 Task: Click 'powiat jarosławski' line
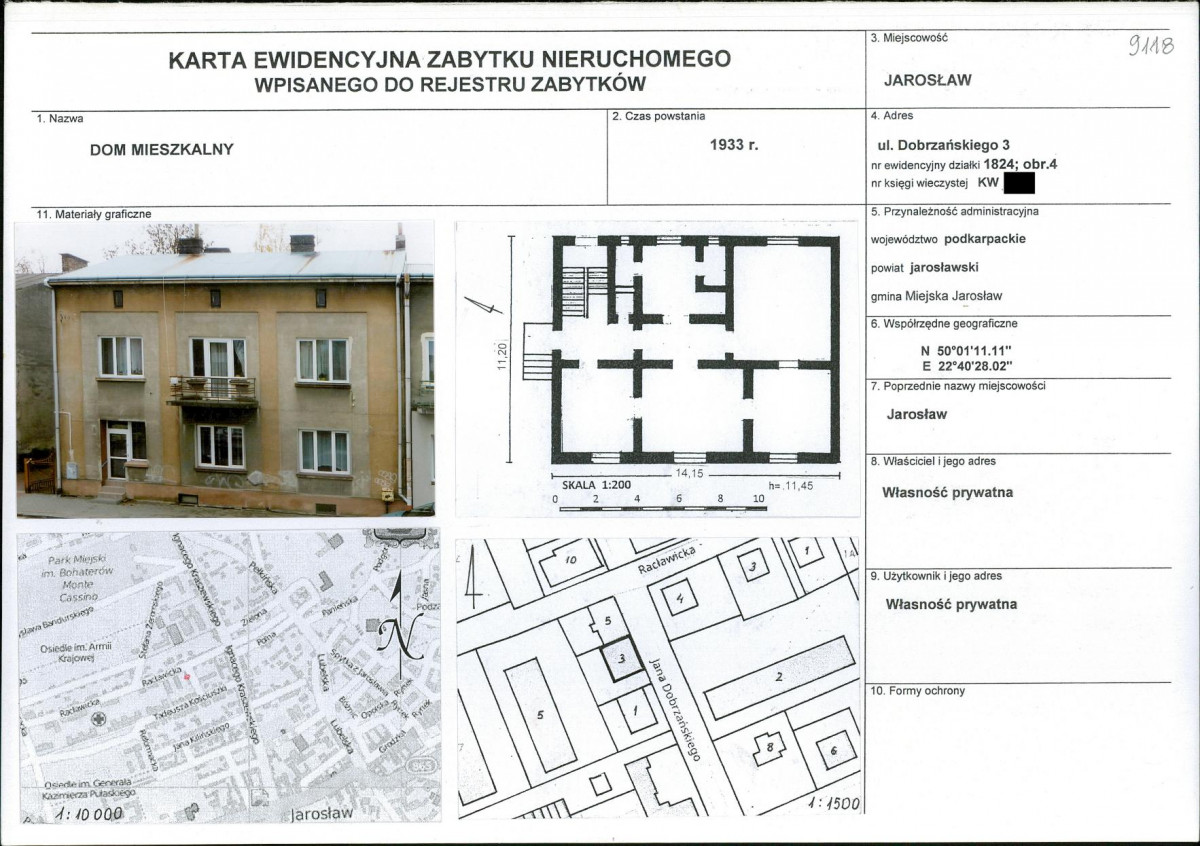point(924,267)
